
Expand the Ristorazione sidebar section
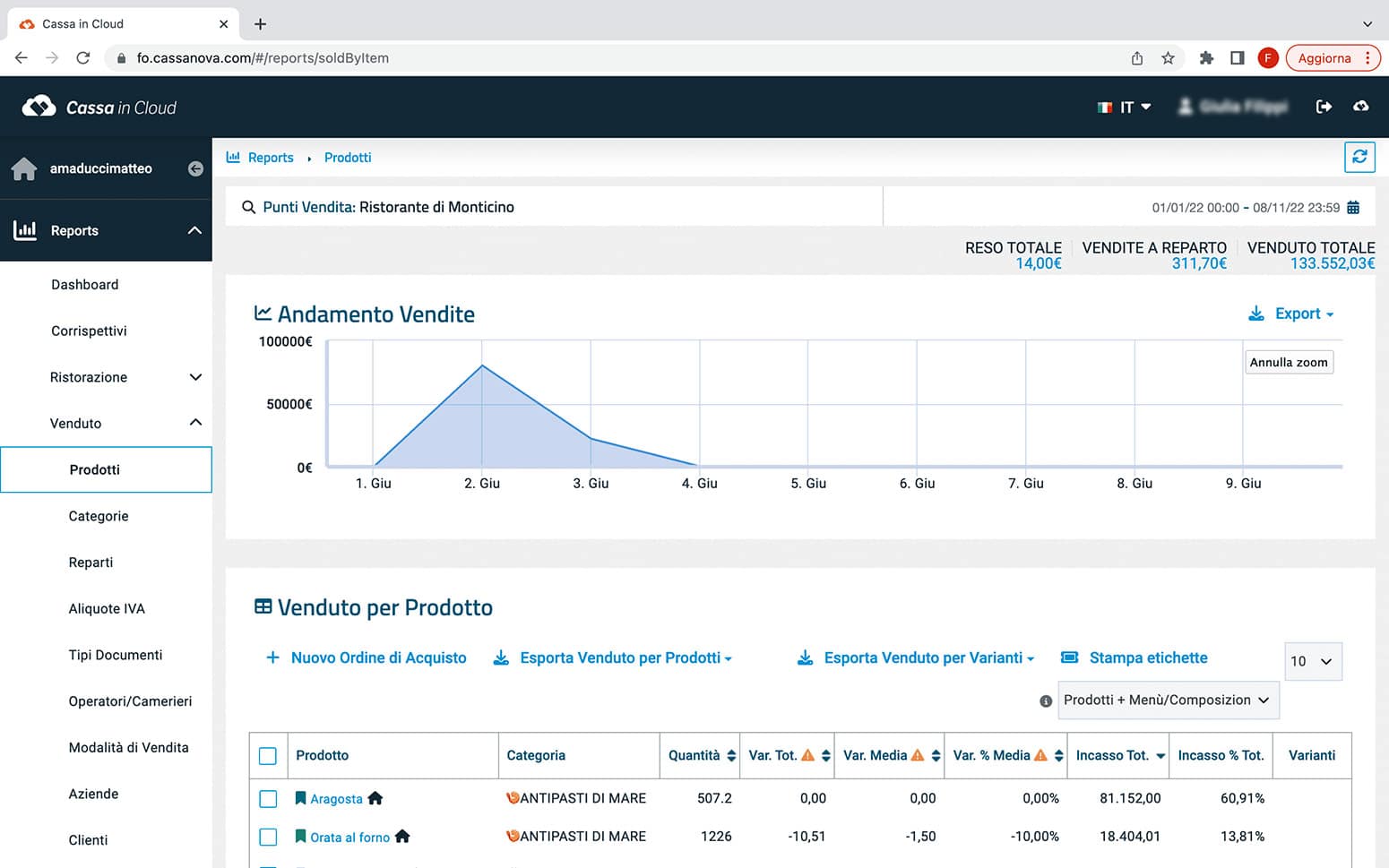[195, 377]
